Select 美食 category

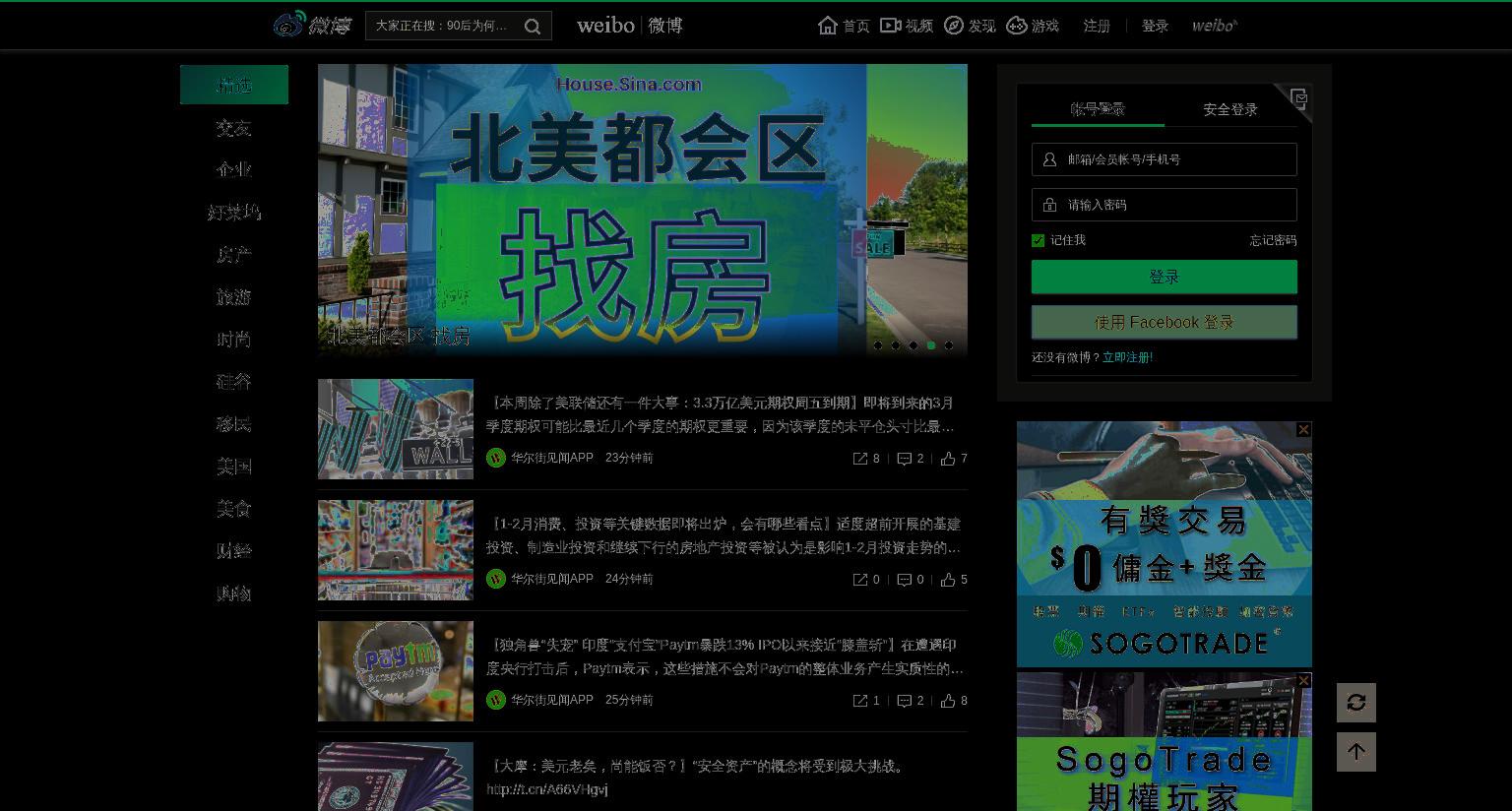coord(234,508)
